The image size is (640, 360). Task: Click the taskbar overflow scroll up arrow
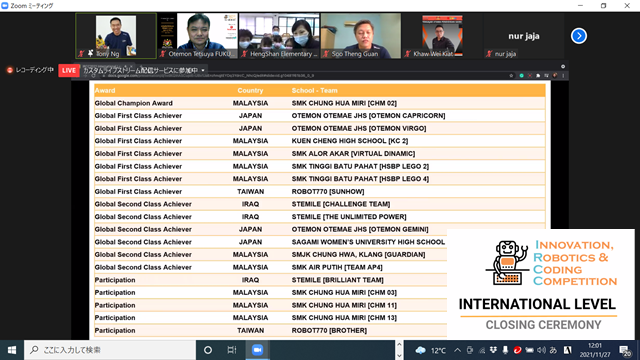[x=399, y=344]
